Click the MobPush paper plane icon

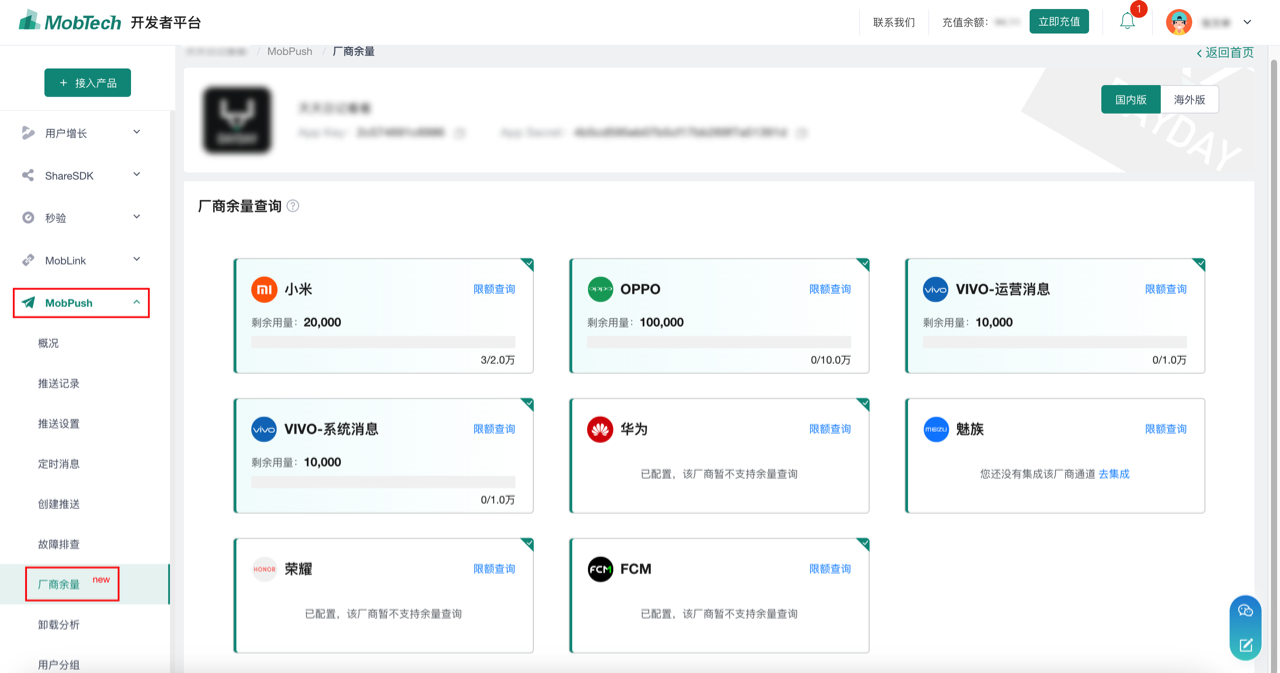tap(28, 302)
